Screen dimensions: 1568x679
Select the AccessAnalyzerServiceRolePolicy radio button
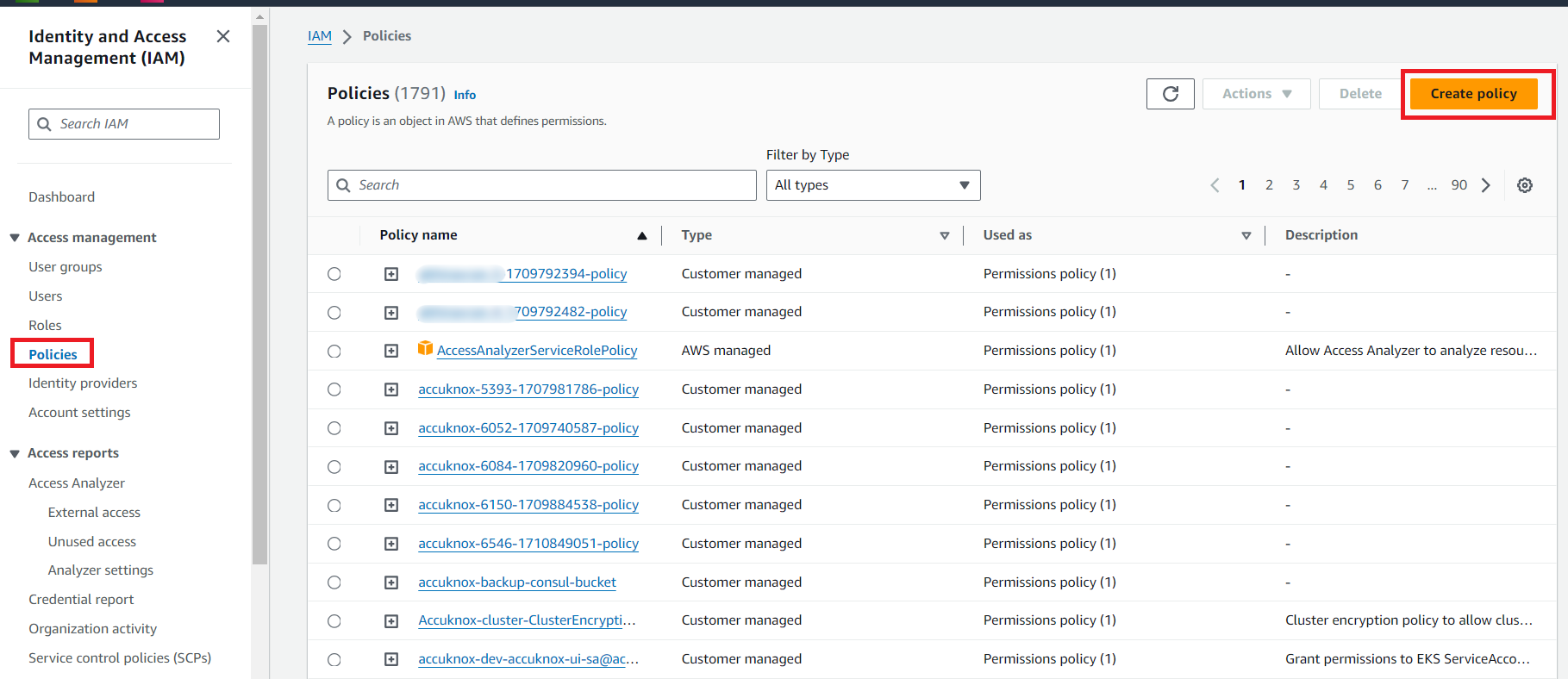334,351
